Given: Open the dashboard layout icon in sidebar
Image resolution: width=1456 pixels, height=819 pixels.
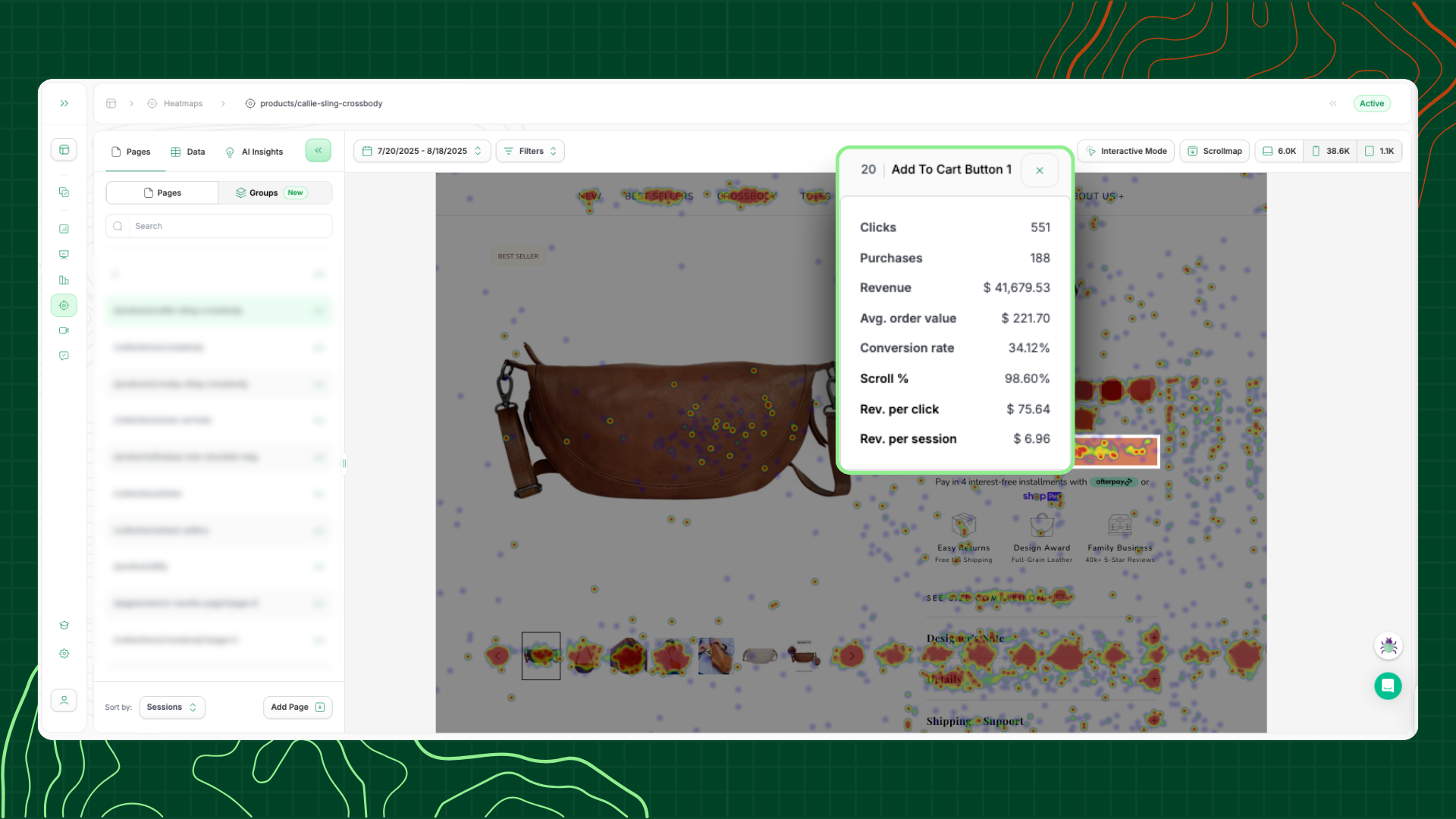Looking at the screenshot, I should (x=64, y=149).
